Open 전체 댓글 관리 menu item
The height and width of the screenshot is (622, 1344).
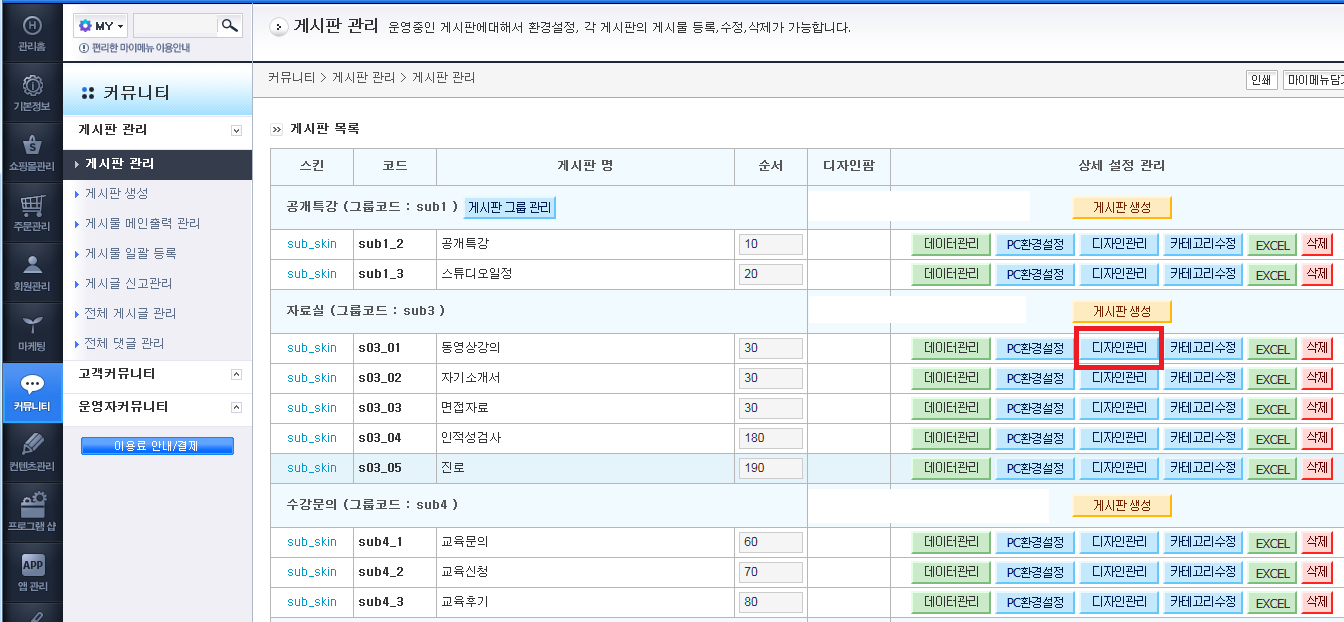pos(124,343)
